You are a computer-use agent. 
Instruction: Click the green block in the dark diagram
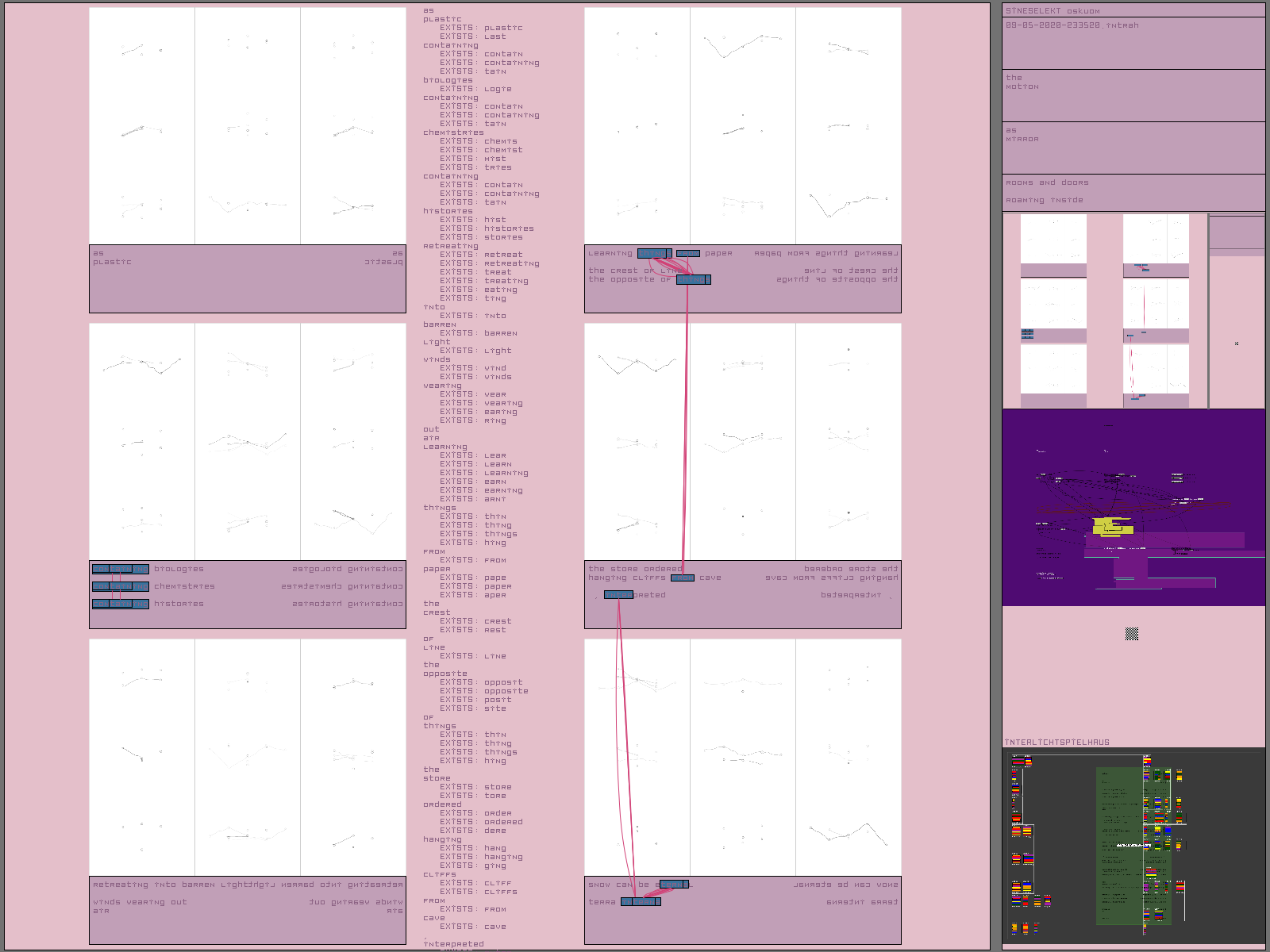pos(1118,845)
